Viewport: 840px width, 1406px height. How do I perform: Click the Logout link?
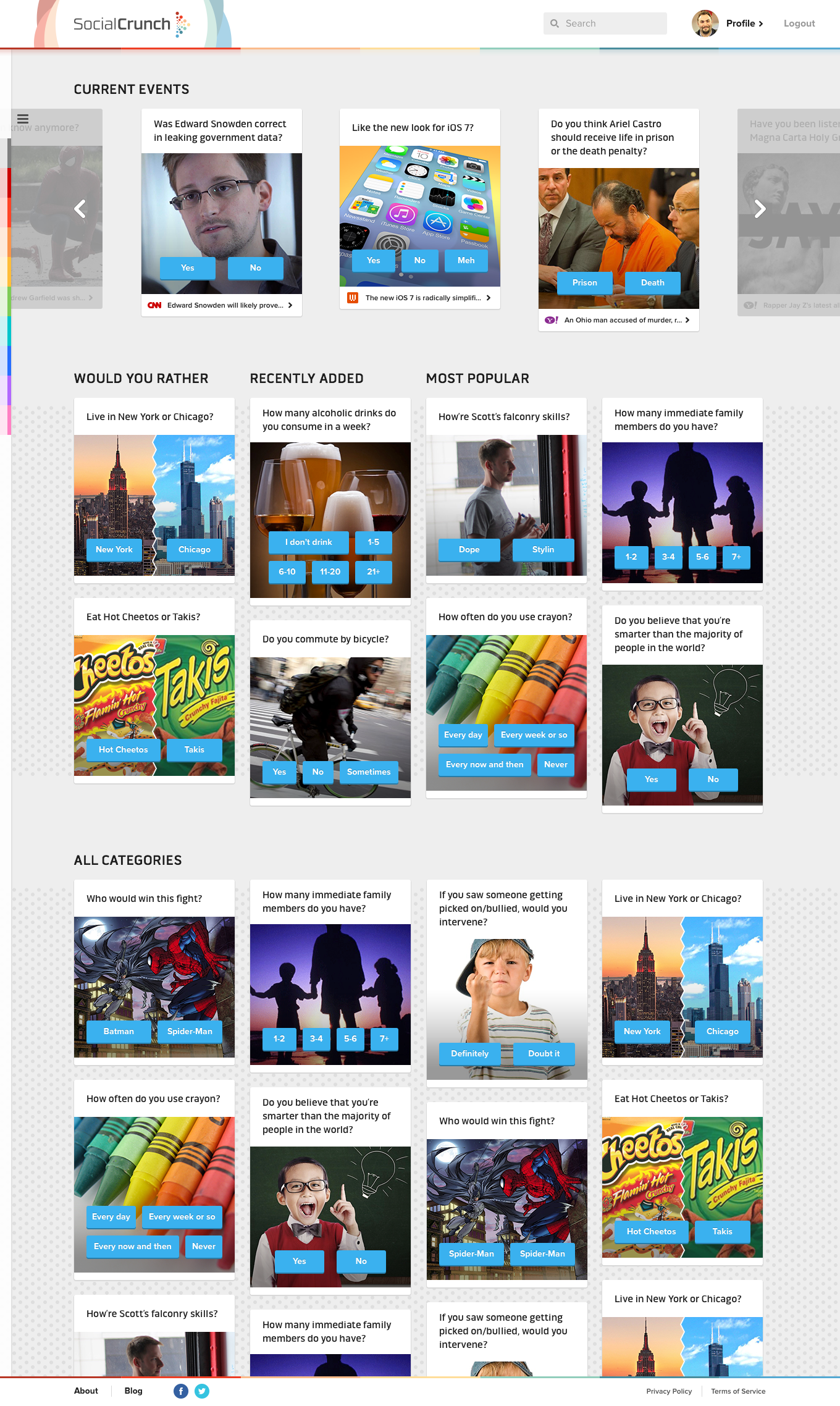tap(799, 23)
